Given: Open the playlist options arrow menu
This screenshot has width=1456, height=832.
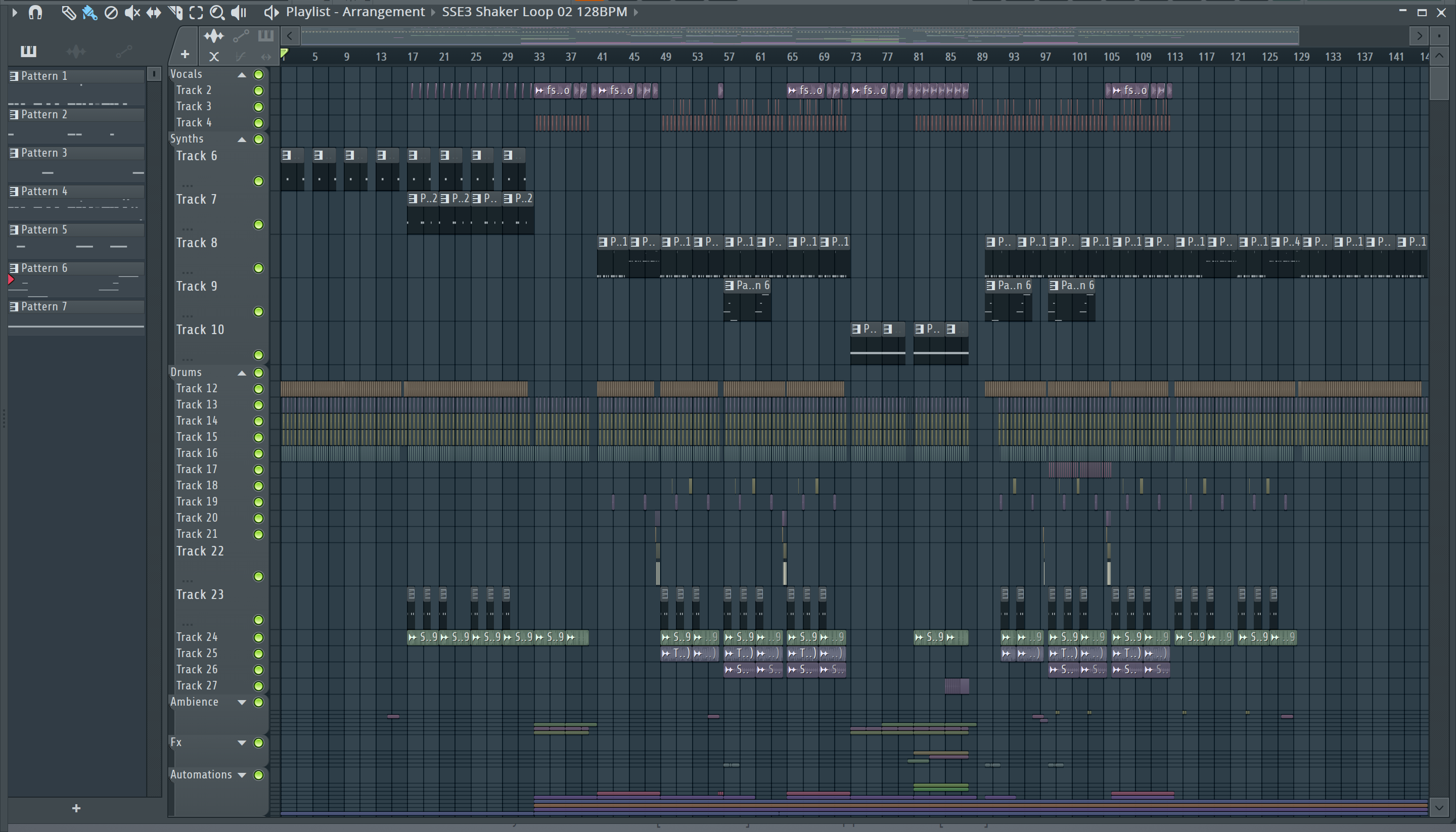Looking at the screenshot, I should (14, 12).
